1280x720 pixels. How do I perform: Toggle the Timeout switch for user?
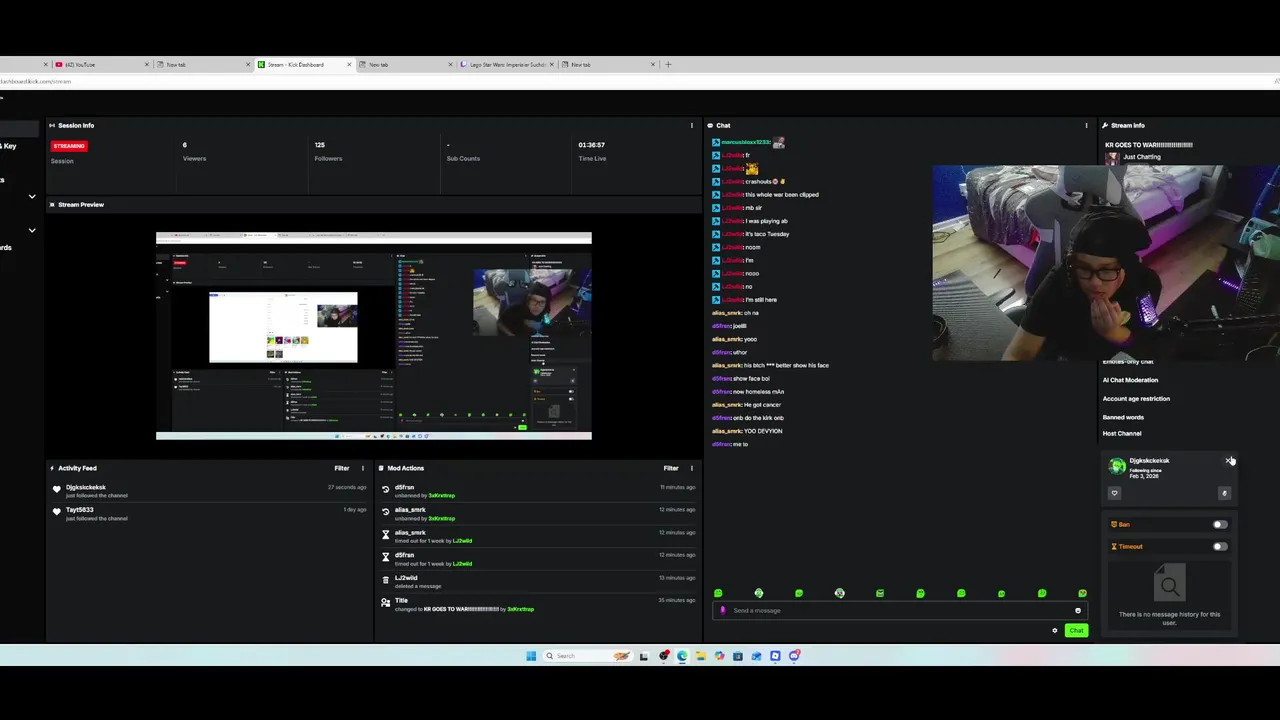(1220, 546)
